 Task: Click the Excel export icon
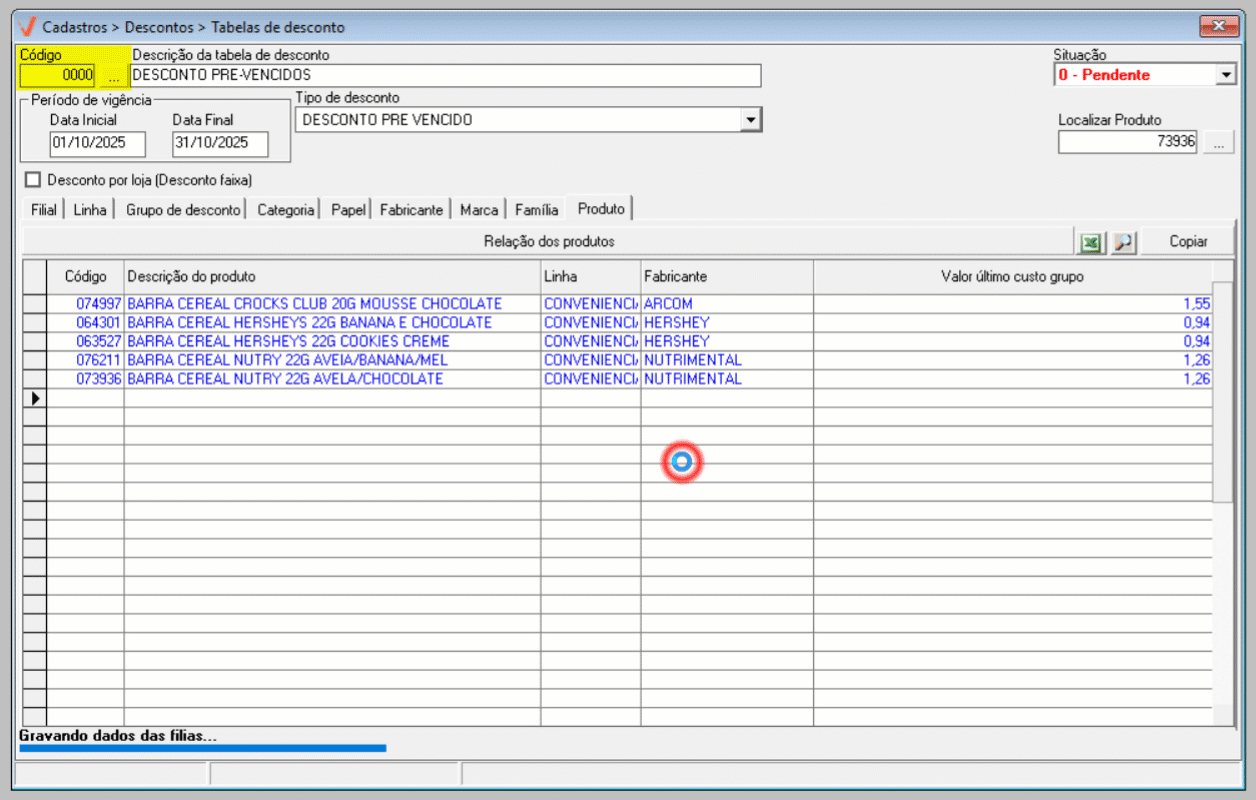point(1091,242)
